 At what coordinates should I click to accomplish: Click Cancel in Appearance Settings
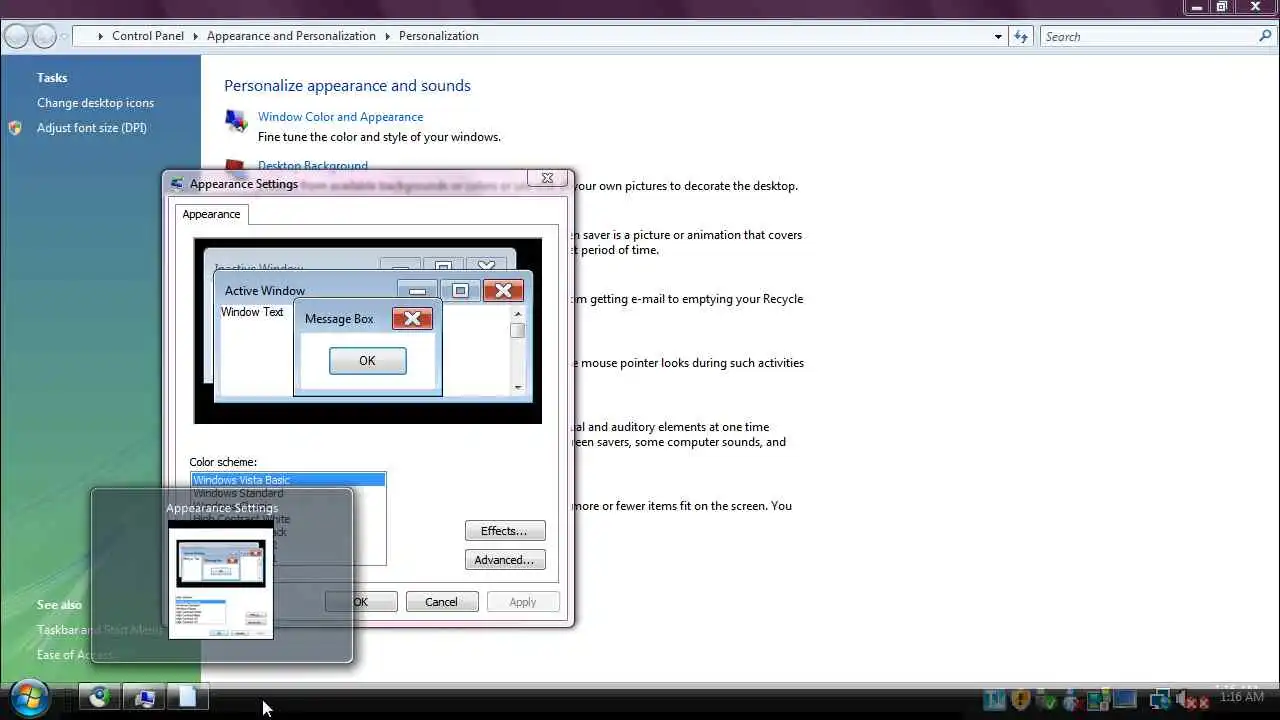(442, 602)
